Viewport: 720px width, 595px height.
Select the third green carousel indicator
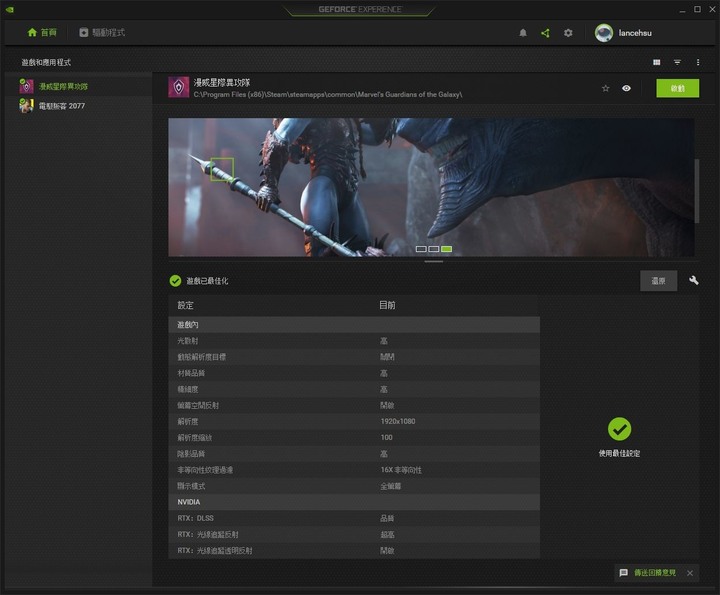tap(446, 249)
